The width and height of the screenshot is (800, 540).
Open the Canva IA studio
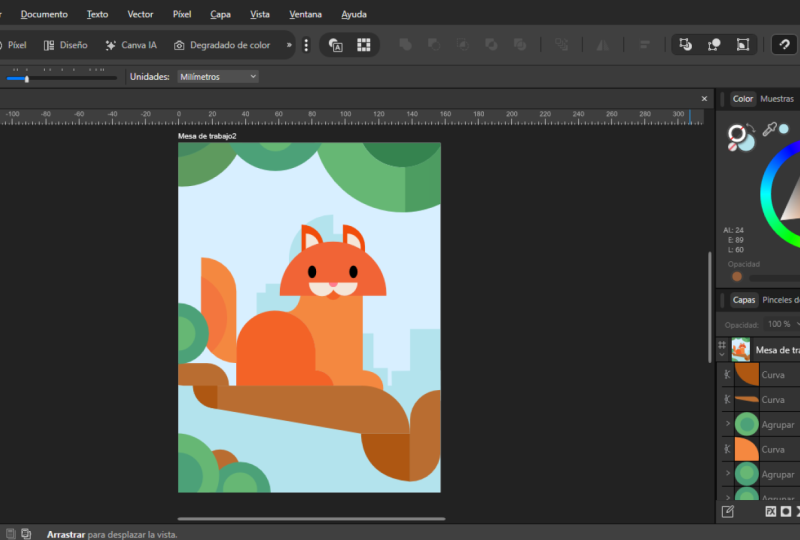pos(131,45)
